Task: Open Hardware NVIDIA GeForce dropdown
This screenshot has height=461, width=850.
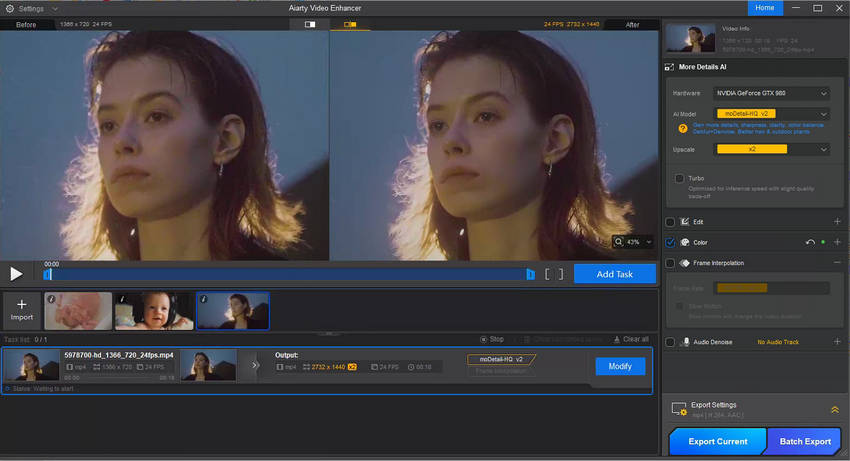Action: [x=771, y=93]
